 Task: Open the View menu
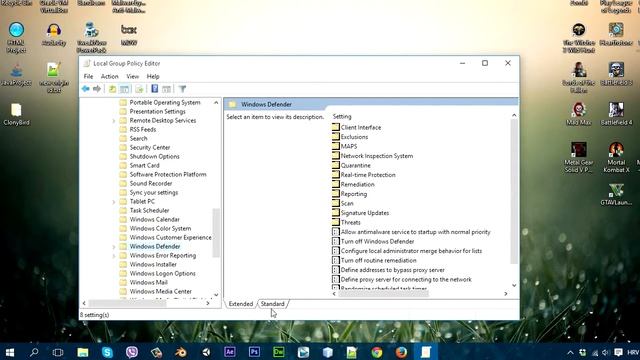pyautogui.click(x=132, y=76)
